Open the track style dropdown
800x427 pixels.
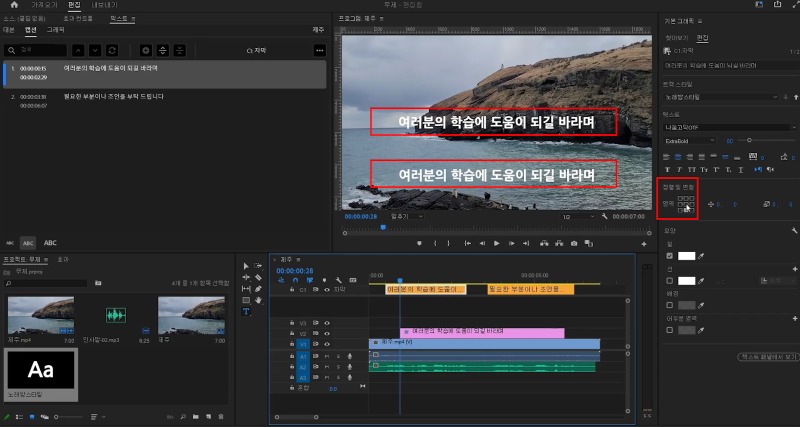[721, 96]
